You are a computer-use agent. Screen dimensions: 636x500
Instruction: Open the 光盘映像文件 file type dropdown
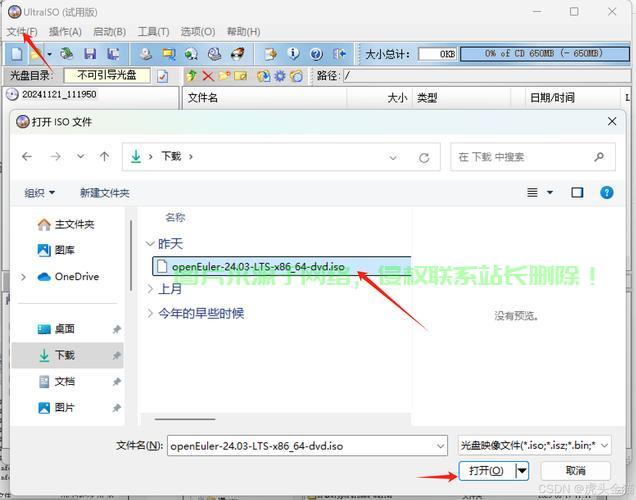point(534,446)
